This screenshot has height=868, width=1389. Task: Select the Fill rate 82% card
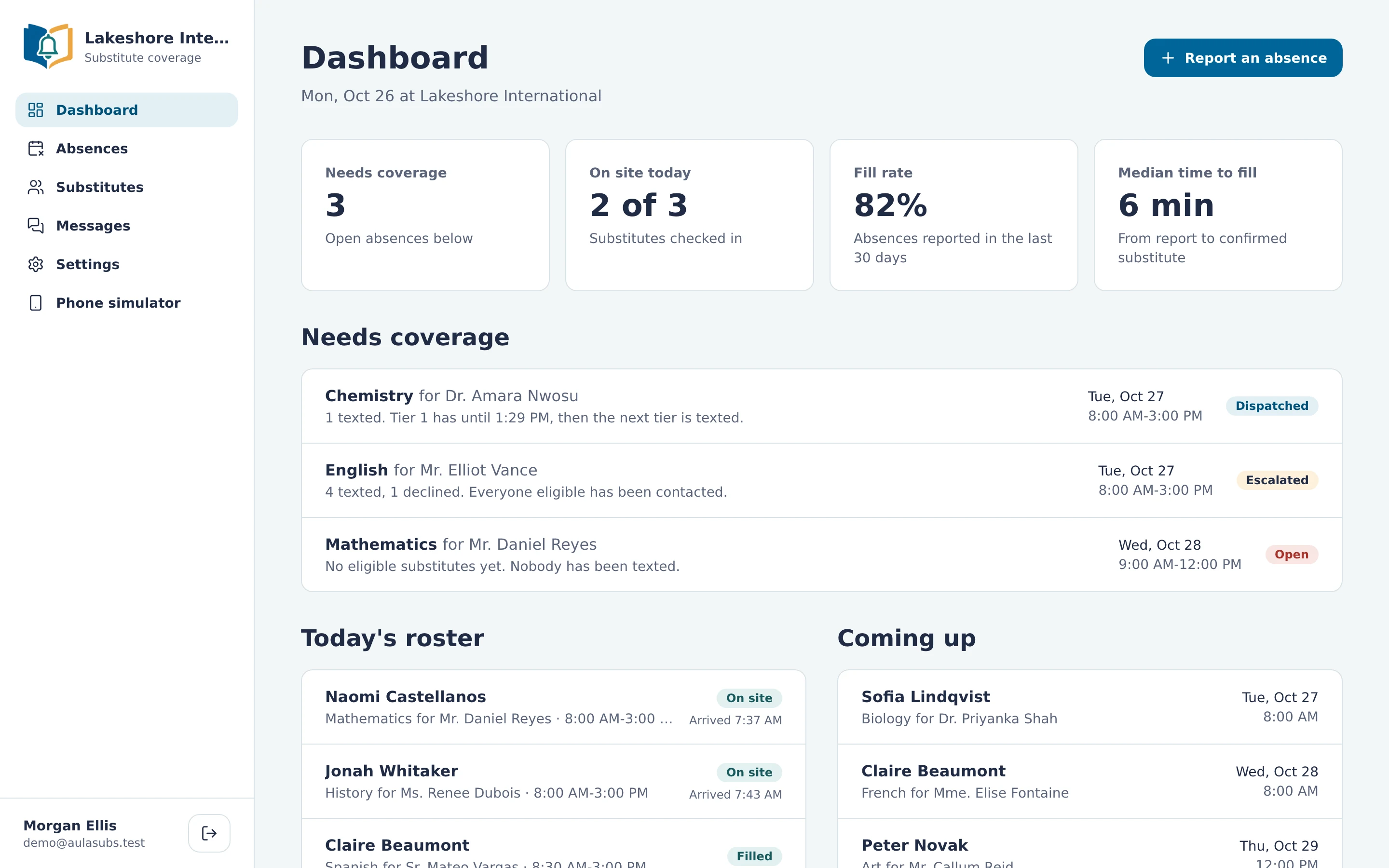click(x=953, y=215)
